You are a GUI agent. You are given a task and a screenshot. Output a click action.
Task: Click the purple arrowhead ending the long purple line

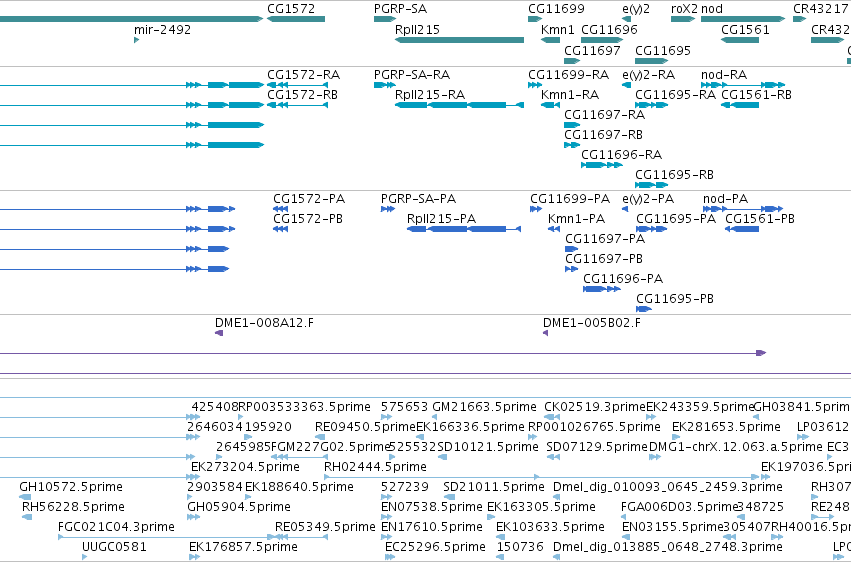pos(761,353)
